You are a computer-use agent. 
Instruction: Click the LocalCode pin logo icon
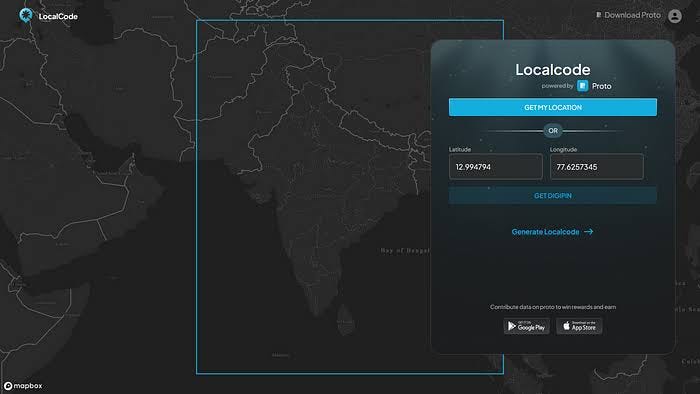click(x=26, y=16)
